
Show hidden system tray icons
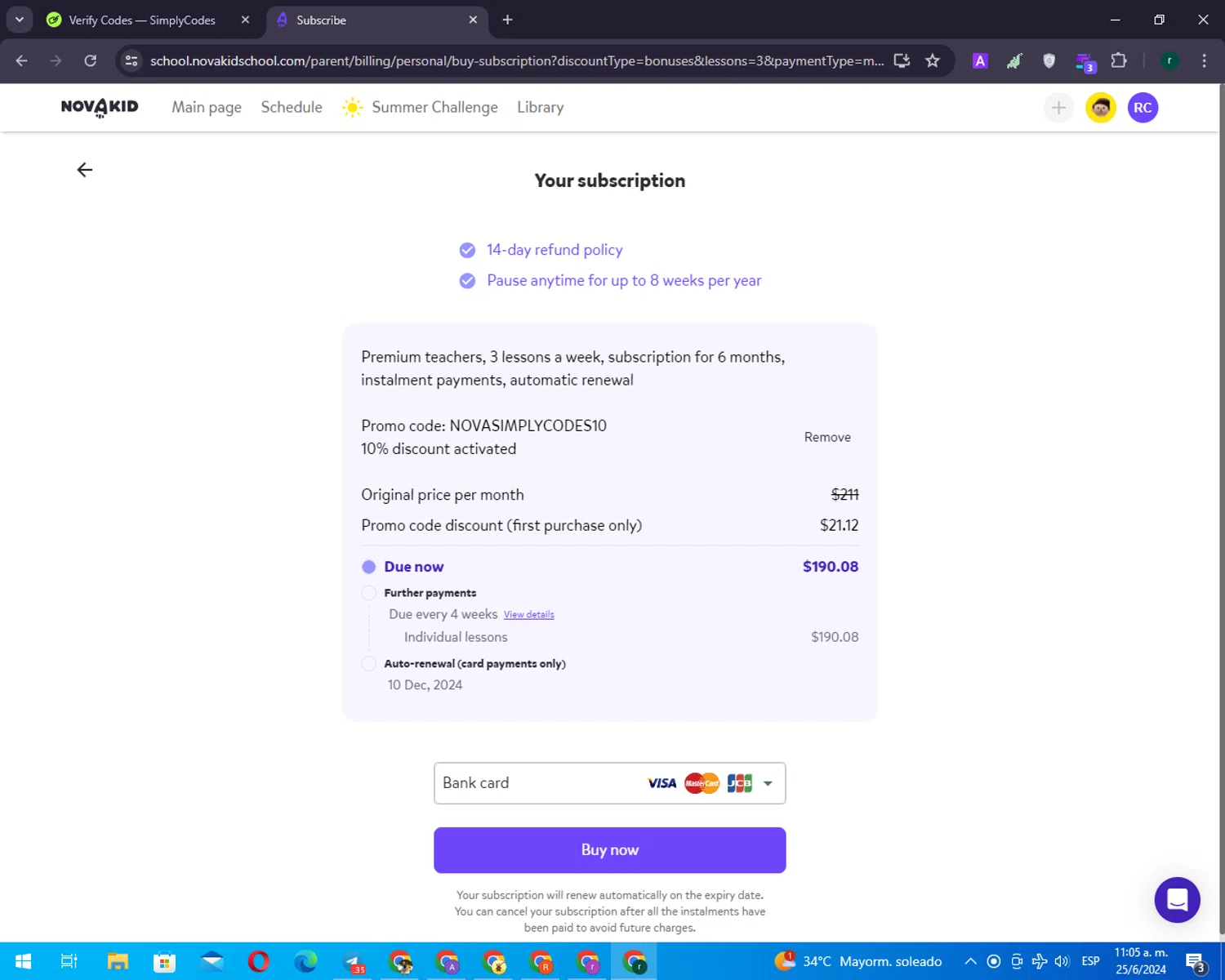pos(970,961)
